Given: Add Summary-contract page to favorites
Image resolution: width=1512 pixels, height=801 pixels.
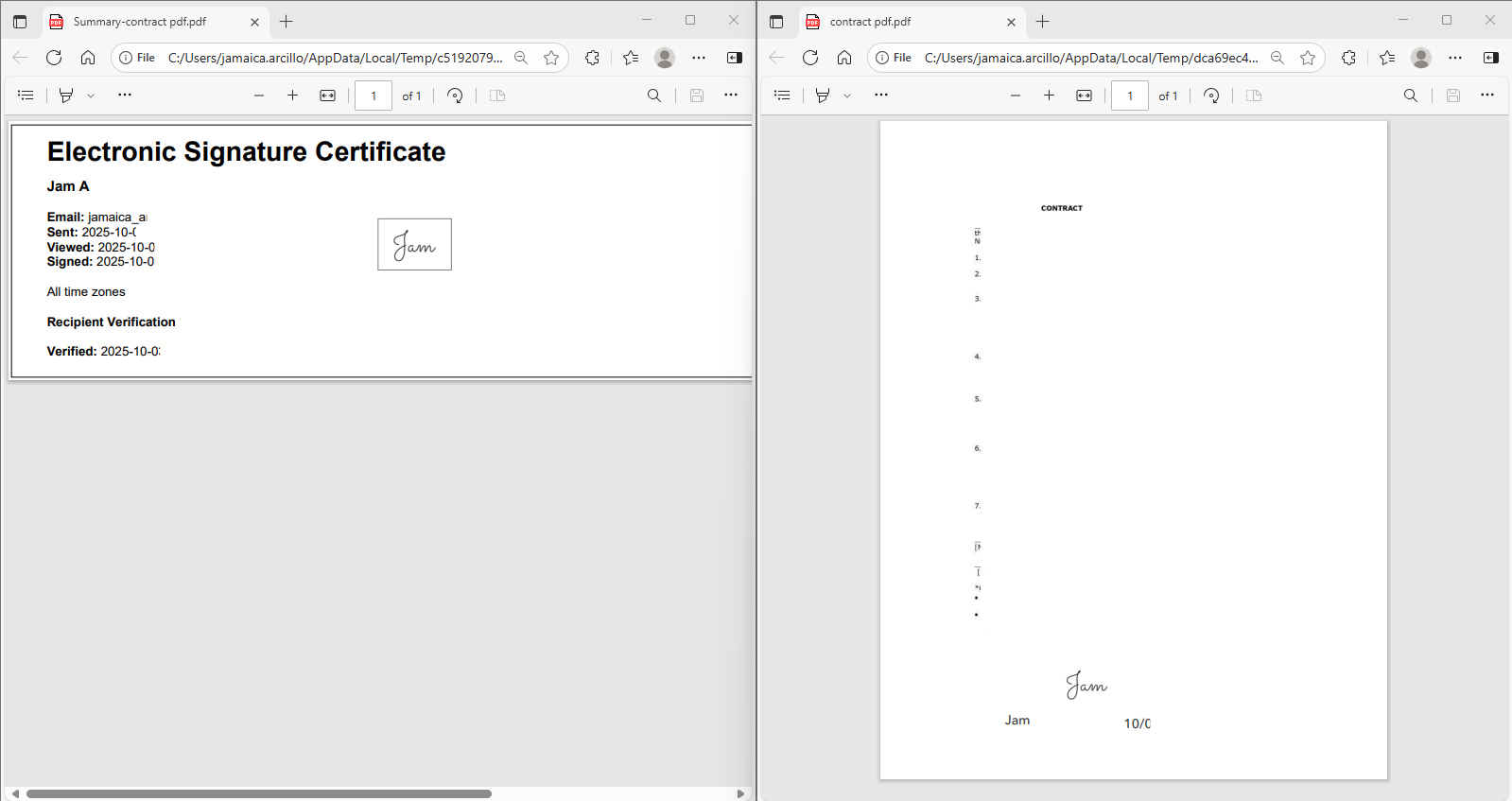Looking at the screenshot, I should coord(551,58).
